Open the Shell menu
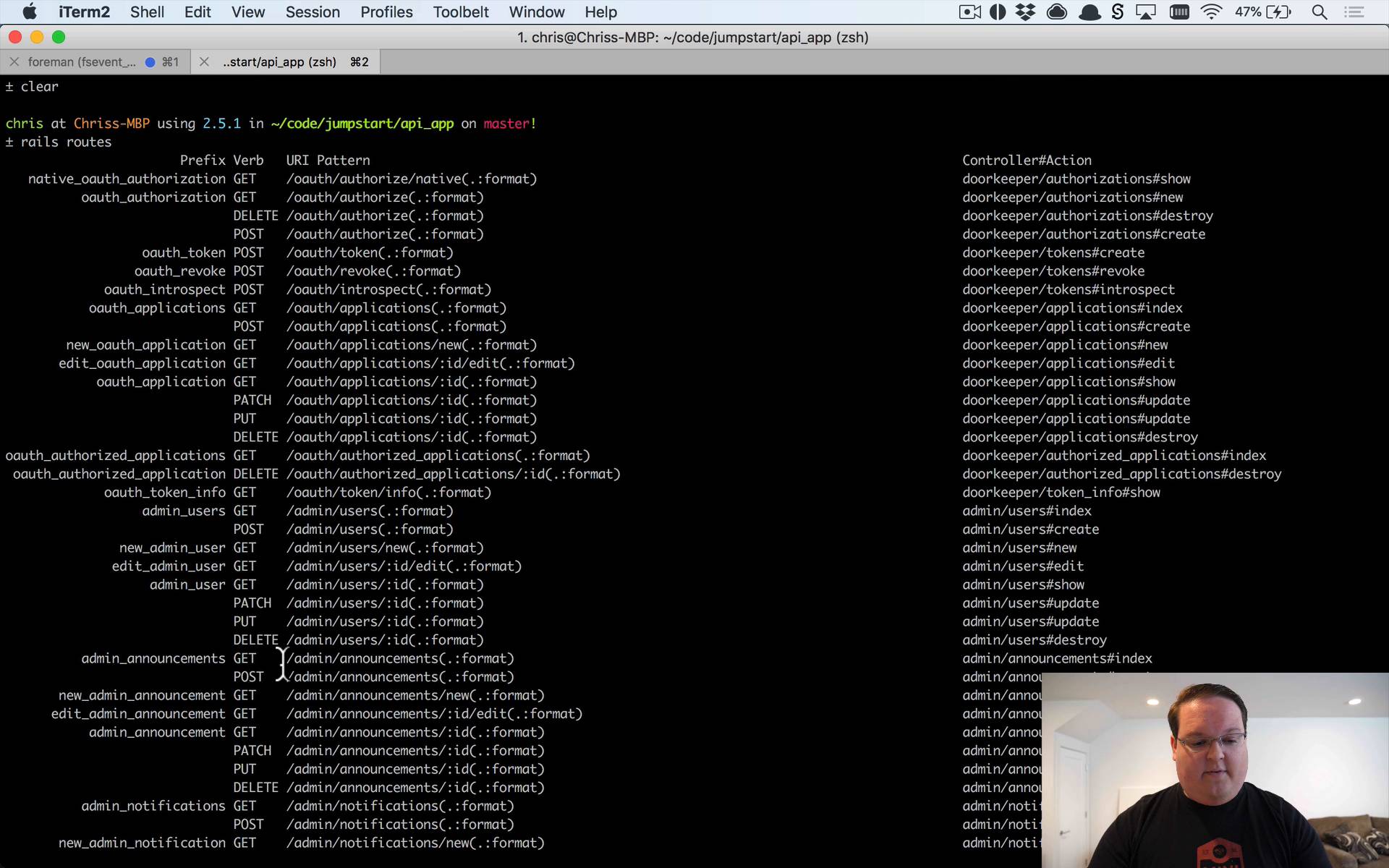The width and height of the screenshot is (1389, 868). coord(147,12)
